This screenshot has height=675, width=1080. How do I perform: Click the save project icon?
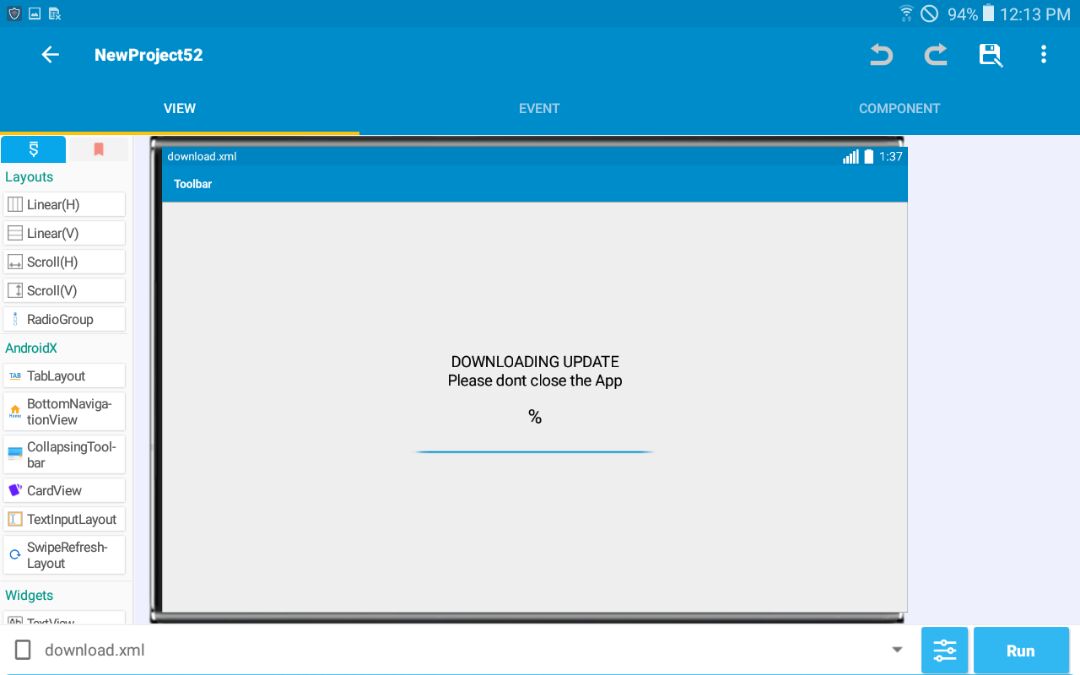(x=990, y=55)
